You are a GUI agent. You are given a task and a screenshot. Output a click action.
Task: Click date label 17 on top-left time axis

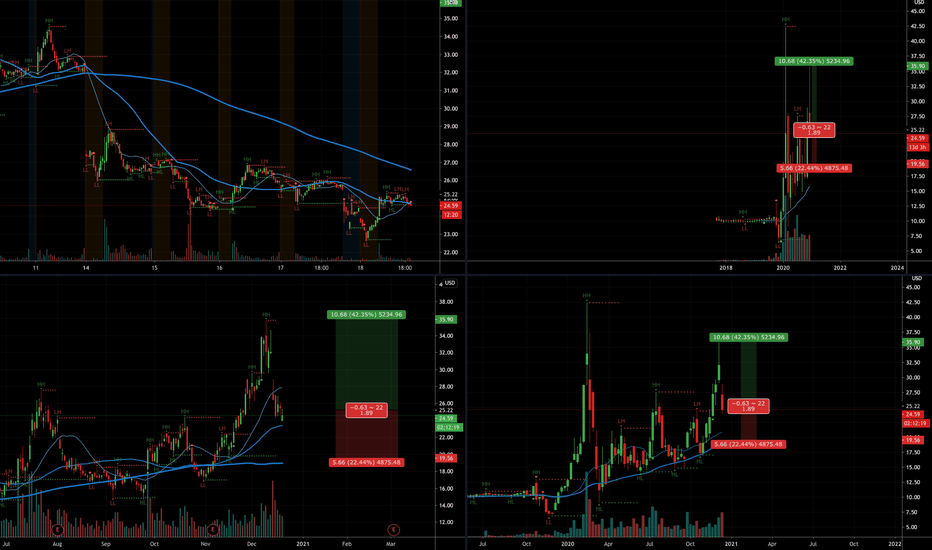point(281,268)
